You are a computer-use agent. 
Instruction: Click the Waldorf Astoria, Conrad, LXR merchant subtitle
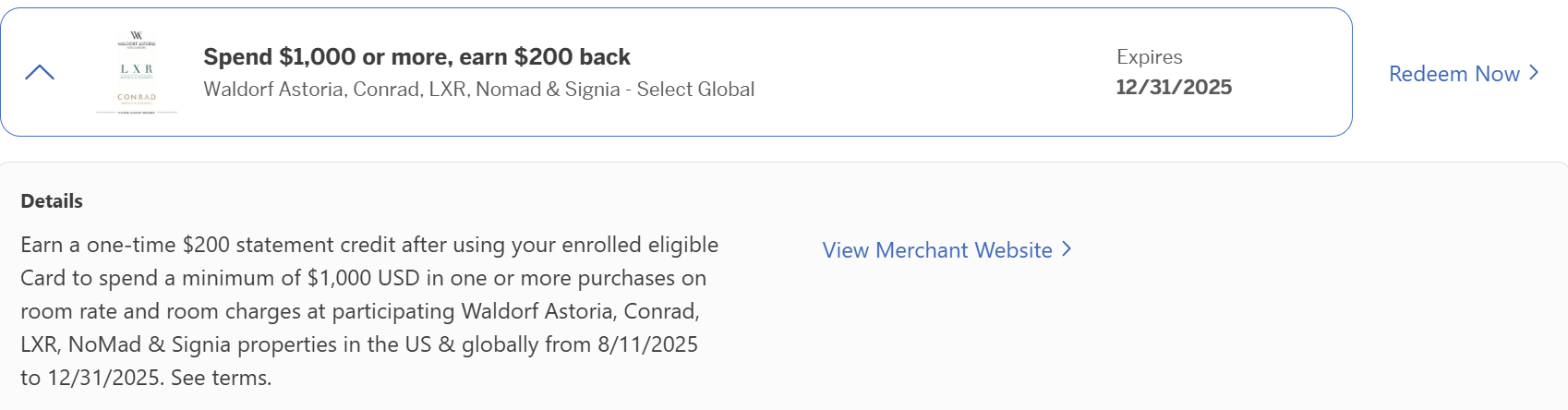point(479,90)
